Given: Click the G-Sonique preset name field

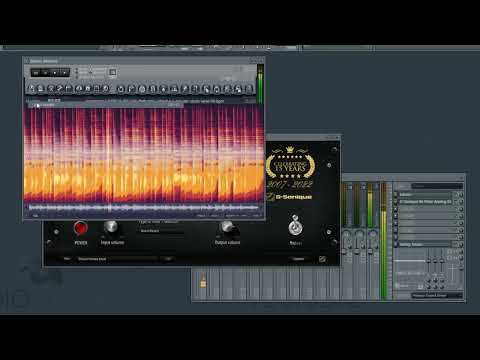Looking at the screenshot, I should pos(117,259).
